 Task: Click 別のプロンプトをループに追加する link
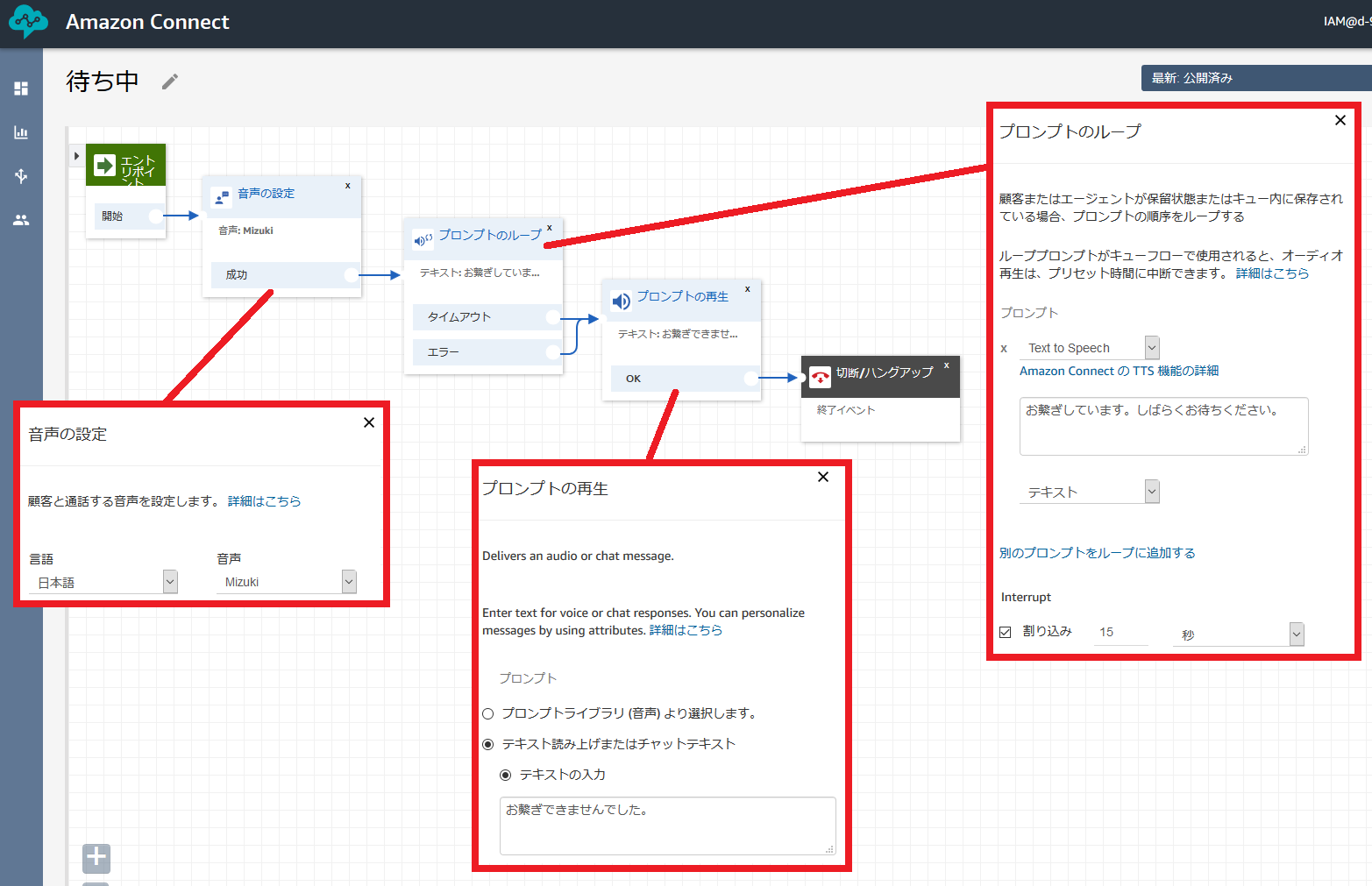1098,553
